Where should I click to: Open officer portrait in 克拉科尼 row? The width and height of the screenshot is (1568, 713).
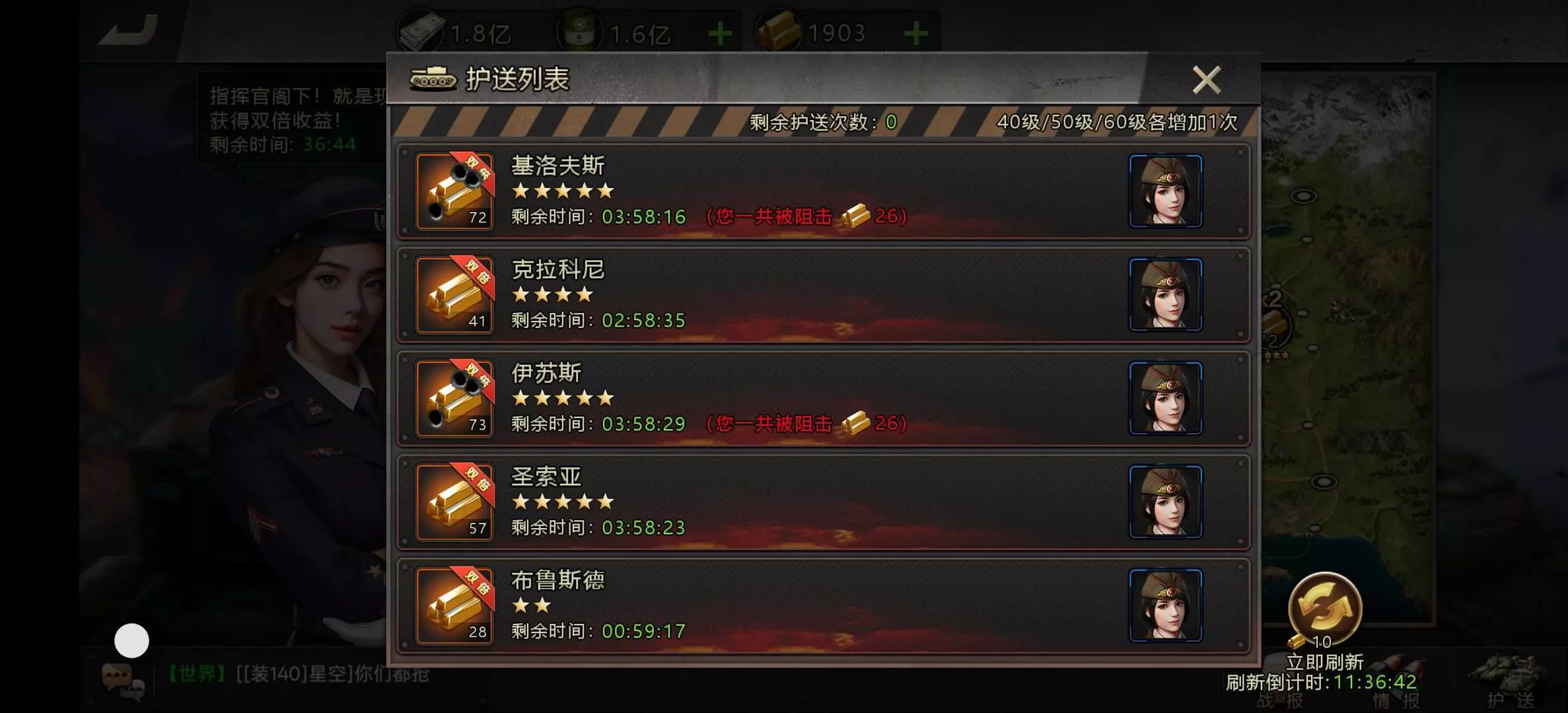1166,295
